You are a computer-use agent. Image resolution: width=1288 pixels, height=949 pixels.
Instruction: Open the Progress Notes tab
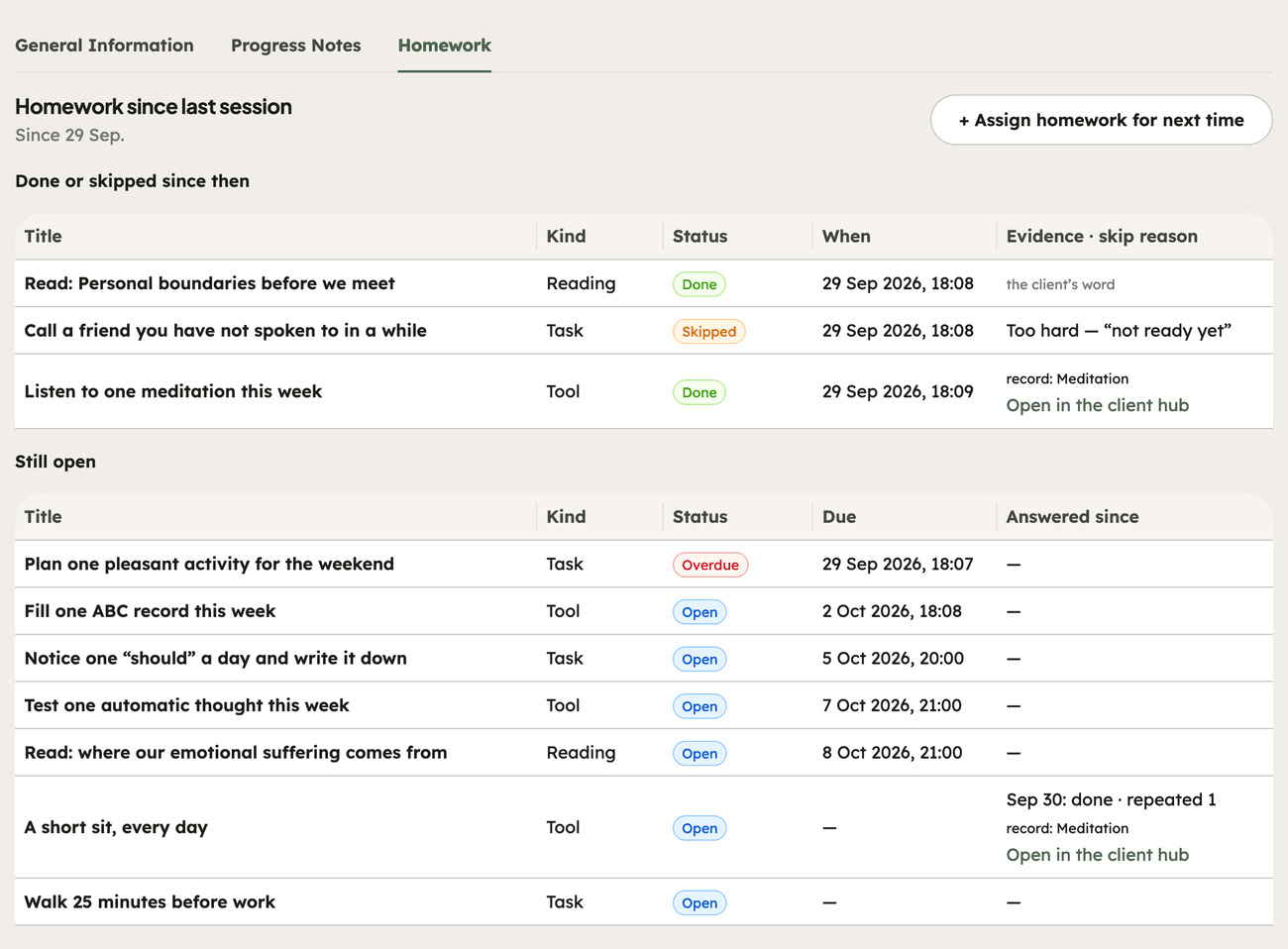pos(295,46)
